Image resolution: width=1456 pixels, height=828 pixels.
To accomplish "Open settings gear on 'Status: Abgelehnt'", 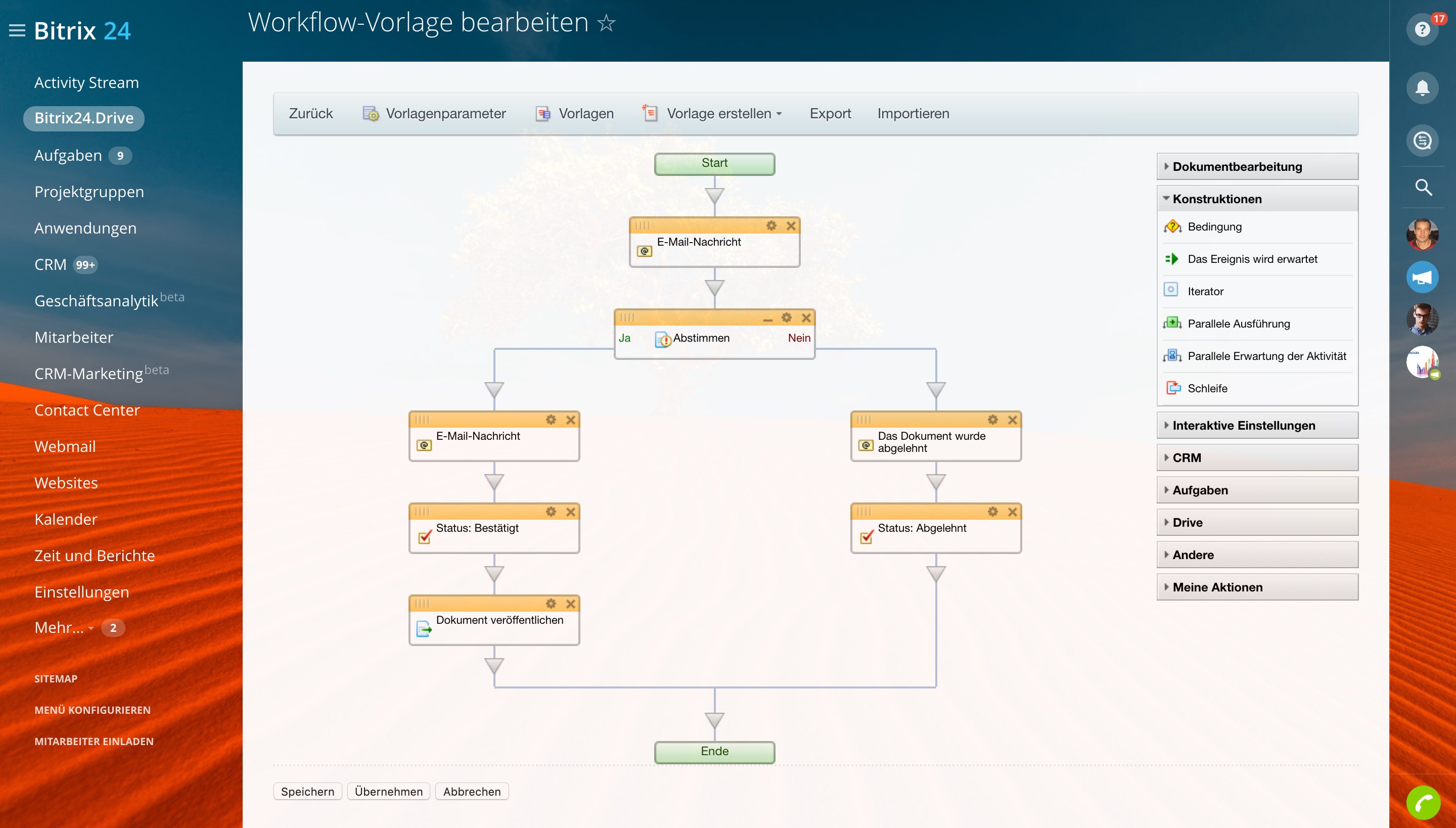I will tap(992, 512).
